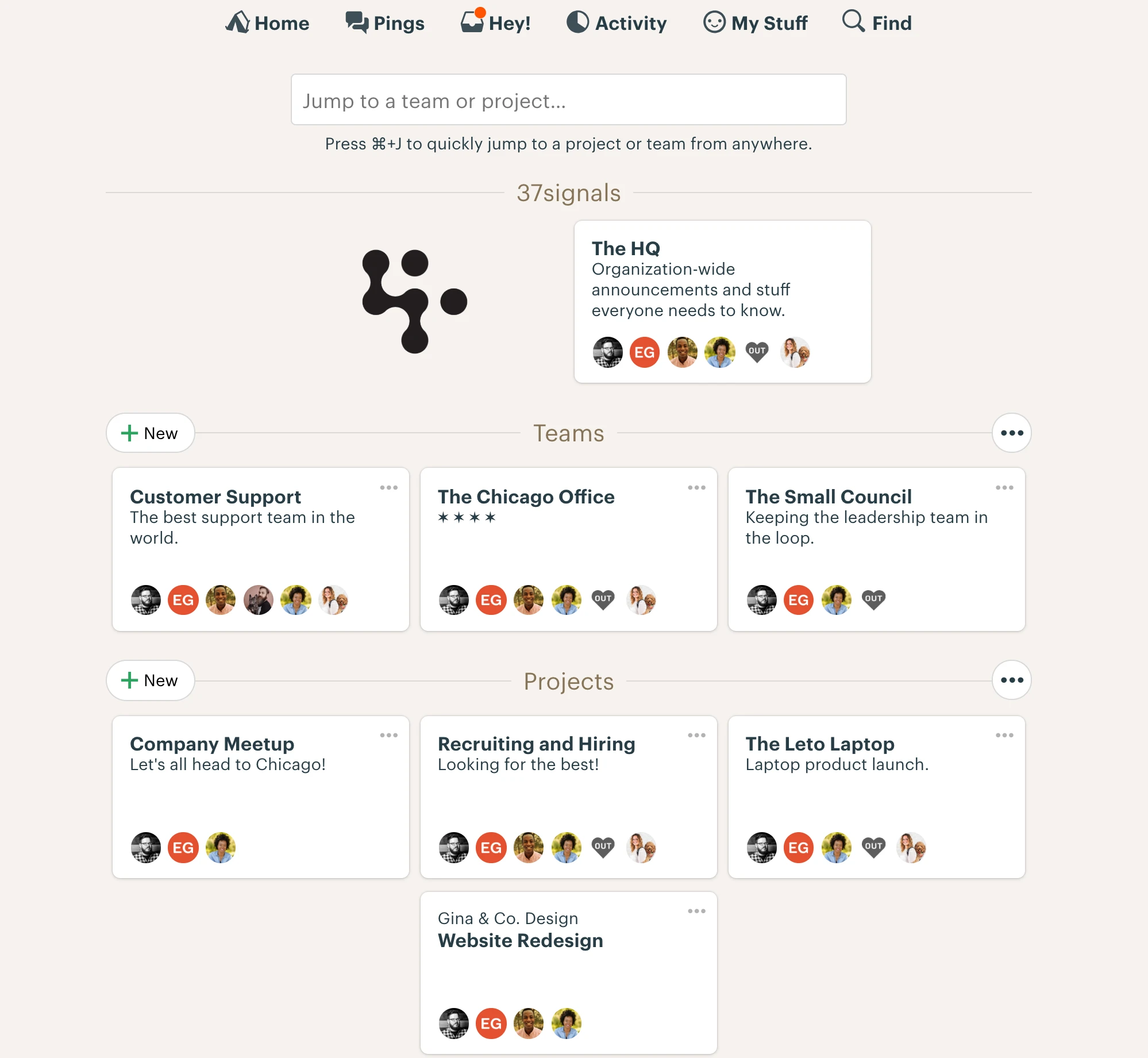The width and height of the screenshot is (1148, 1058).
Task: Open Customer Support card options menu
Action: tap(389, 488)
